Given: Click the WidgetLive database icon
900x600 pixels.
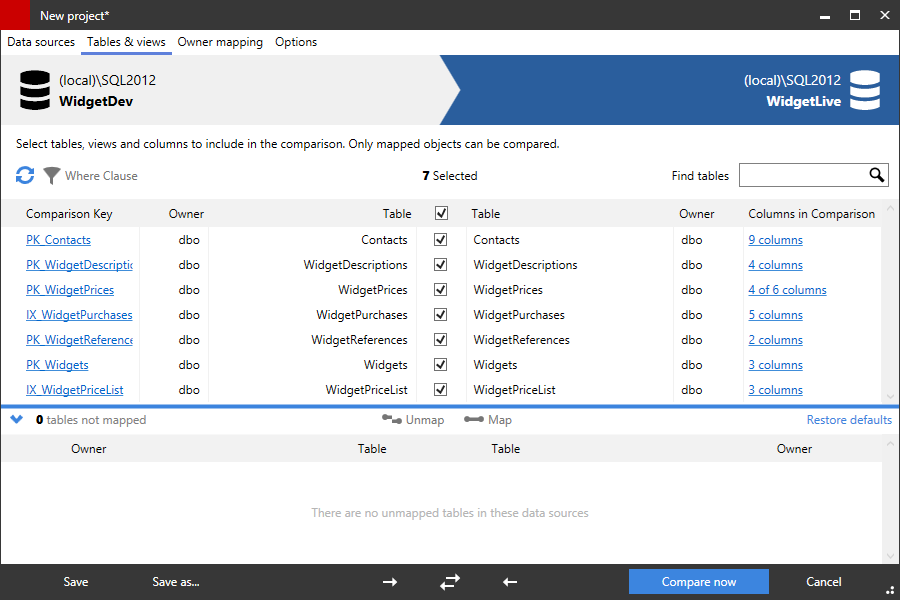Looking at the screenshot, I should pos(866,90).
